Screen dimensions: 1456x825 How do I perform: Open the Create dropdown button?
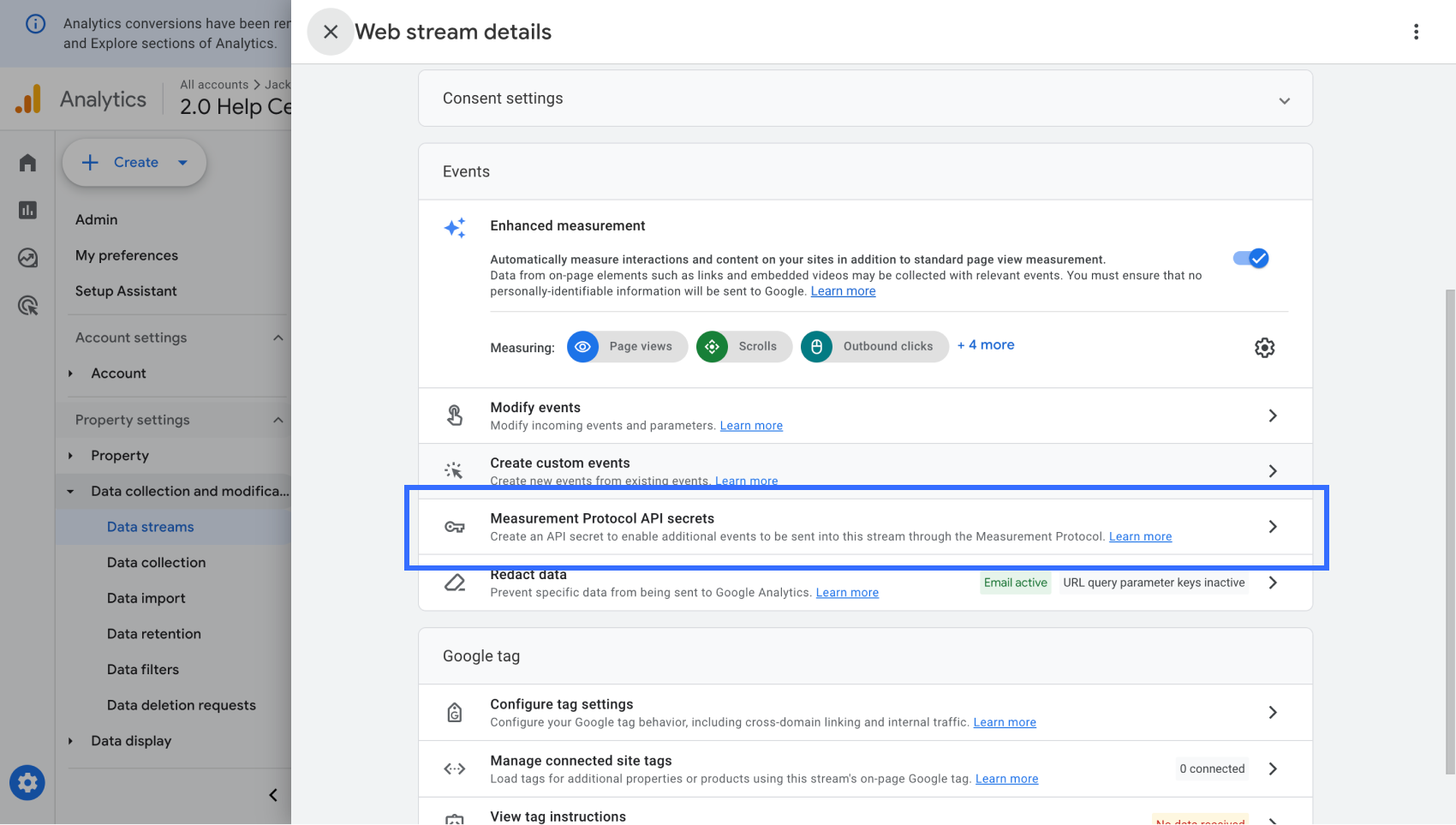(x=134, y=162)
